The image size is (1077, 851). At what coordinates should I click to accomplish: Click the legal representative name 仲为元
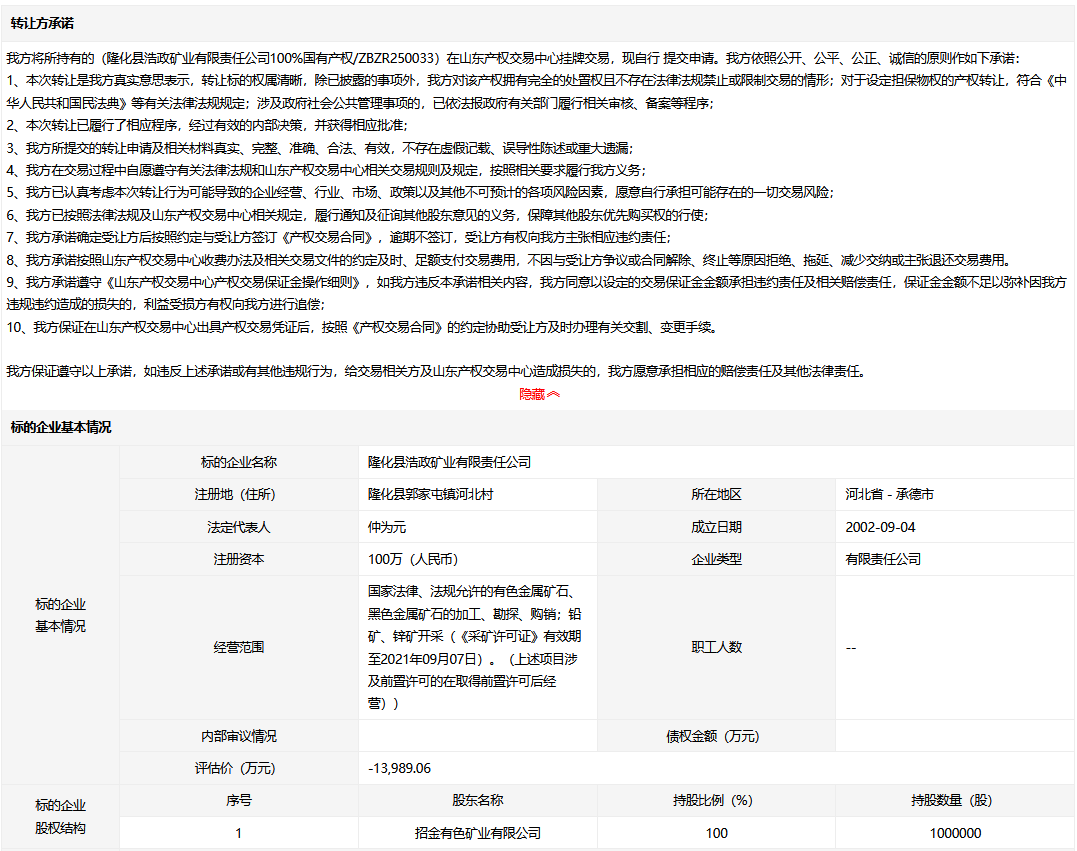click(x=387, y=527)
